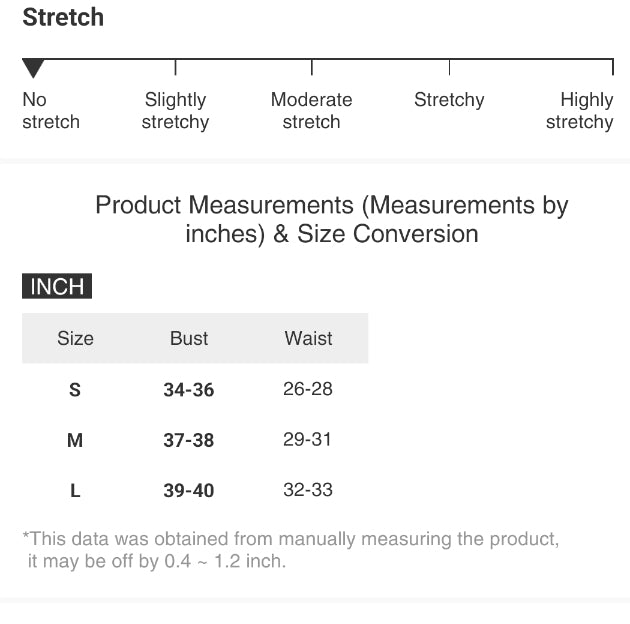Select the size M row label
630x624 pixels.
(x=75, y=440)
